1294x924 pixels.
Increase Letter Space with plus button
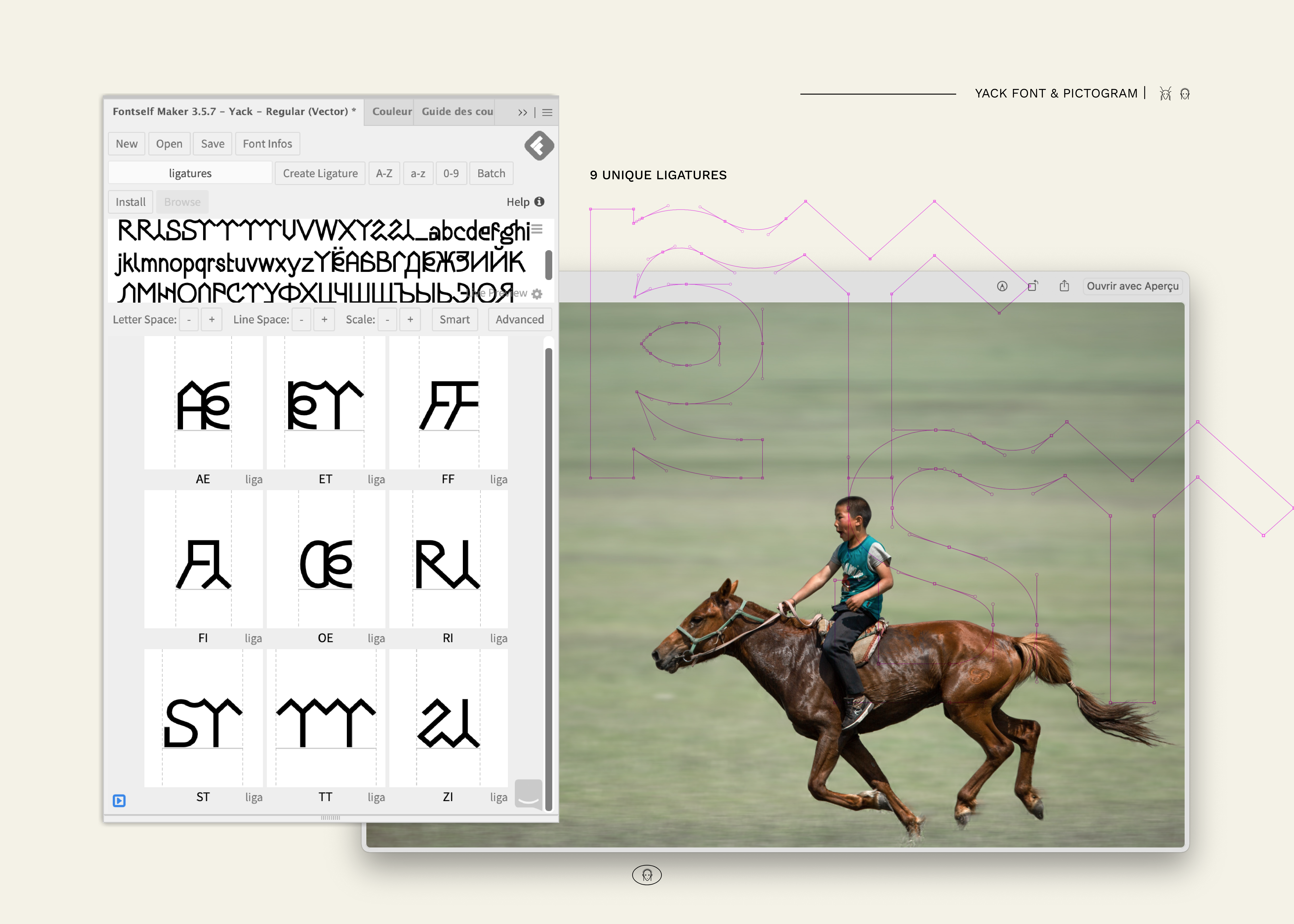pyautogui.click(x=212, y=320)
